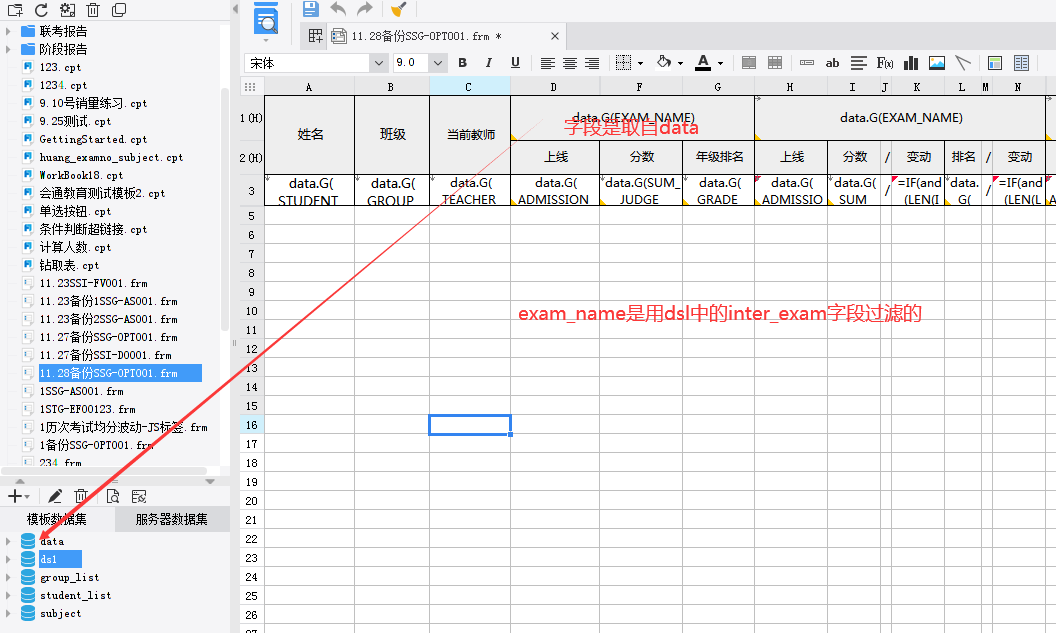Image resolution: width=1056 pixels, height=633 pixels.
Task: Click the 年级排名 header cell
Action: point(719,157)
